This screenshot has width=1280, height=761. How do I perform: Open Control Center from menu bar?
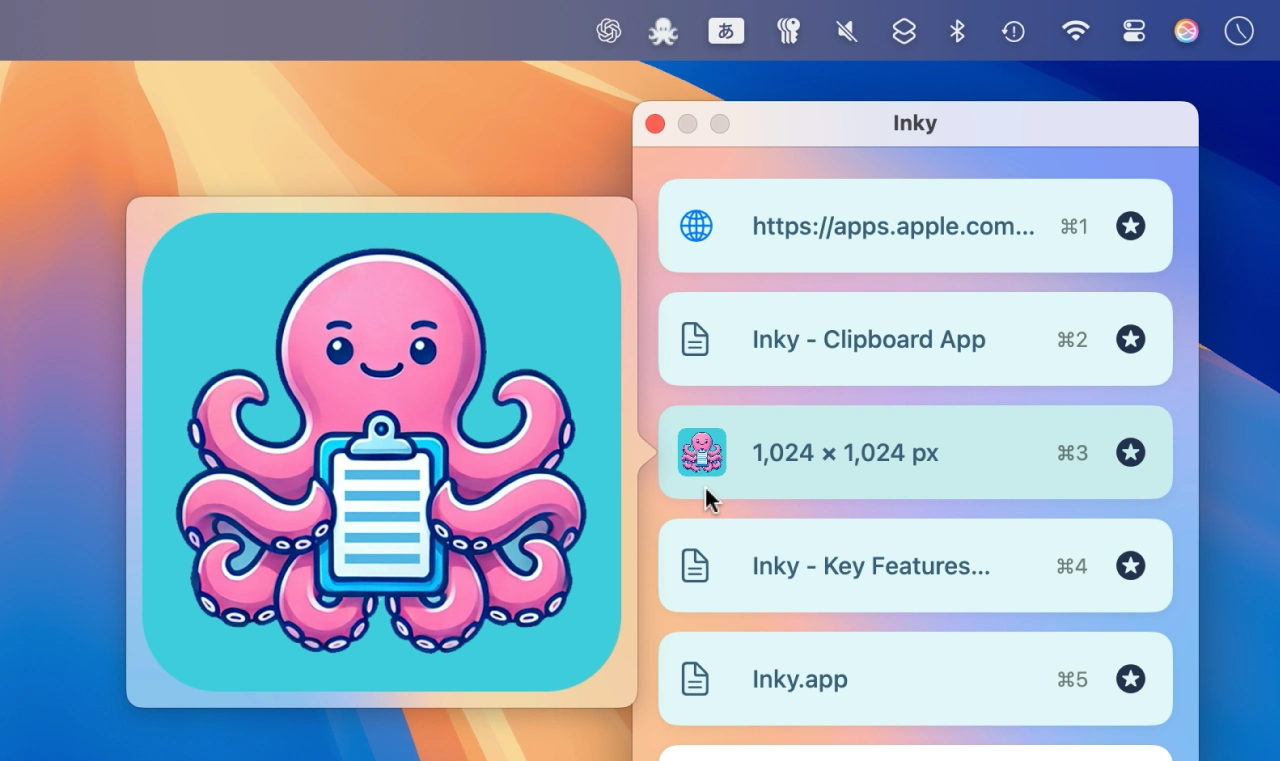pyautogui.click(x=1133, y=32)
